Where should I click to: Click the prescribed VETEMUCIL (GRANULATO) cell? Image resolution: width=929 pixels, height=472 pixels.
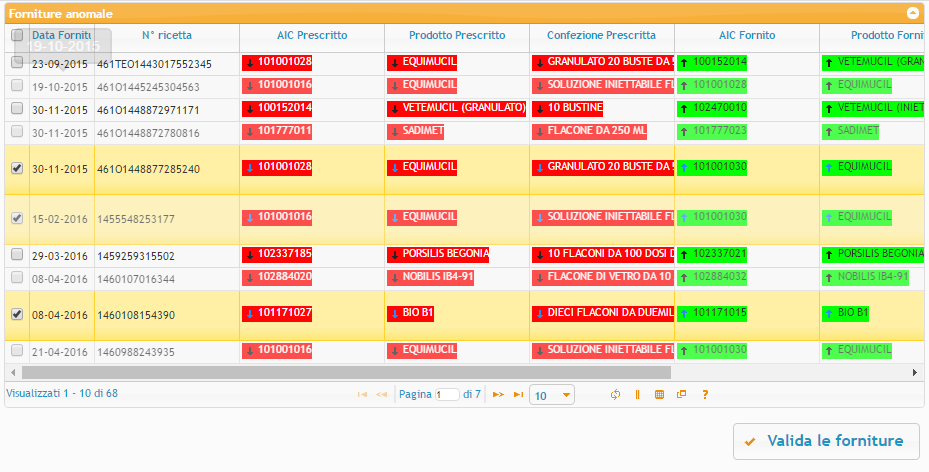tap(457, 108)
